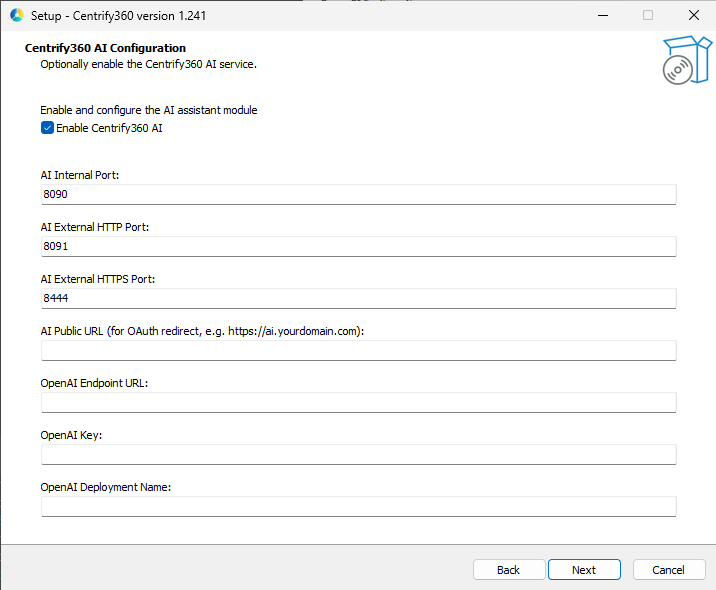Viewport: 716px width, 590px height.
Task: Click the 'OpenAI Endpoint URL:' label
Action: click(95, 383)
